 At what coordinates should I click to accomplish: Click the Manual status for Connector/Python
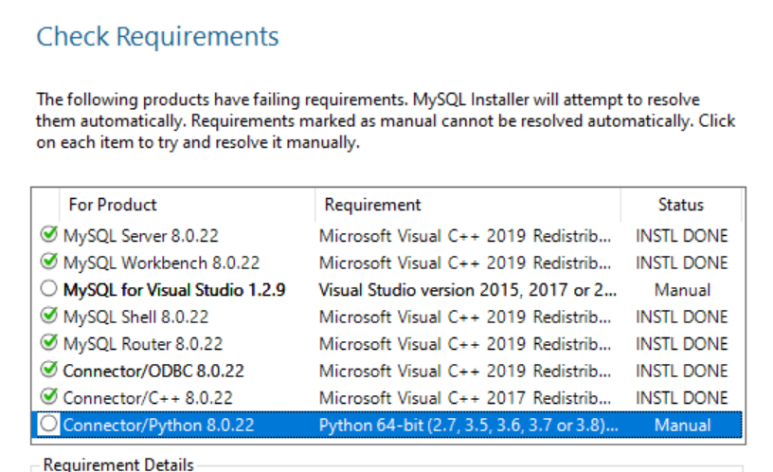(x=682, y=425)
